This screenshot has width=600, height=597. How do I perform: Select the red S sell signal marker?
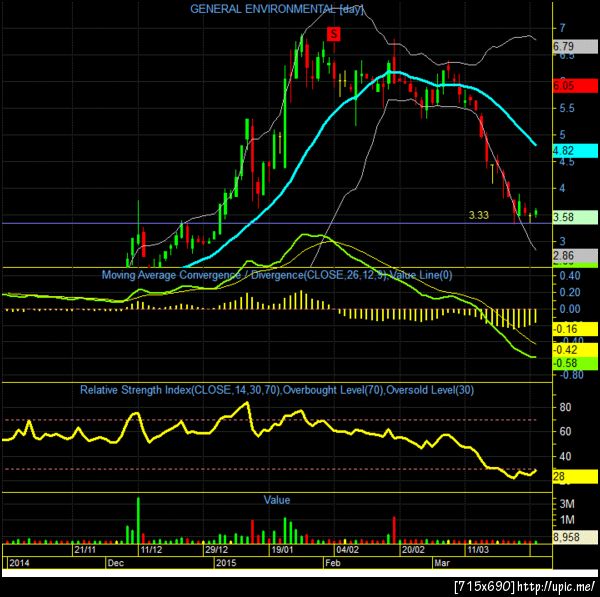[334, 34]
